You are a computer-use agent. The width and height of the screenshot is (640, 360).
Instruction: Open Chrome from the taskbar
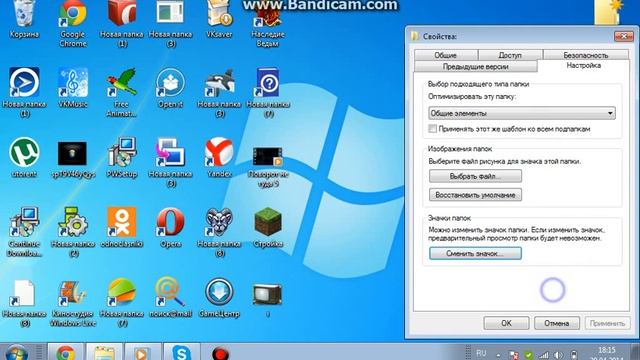pos(66,352)
